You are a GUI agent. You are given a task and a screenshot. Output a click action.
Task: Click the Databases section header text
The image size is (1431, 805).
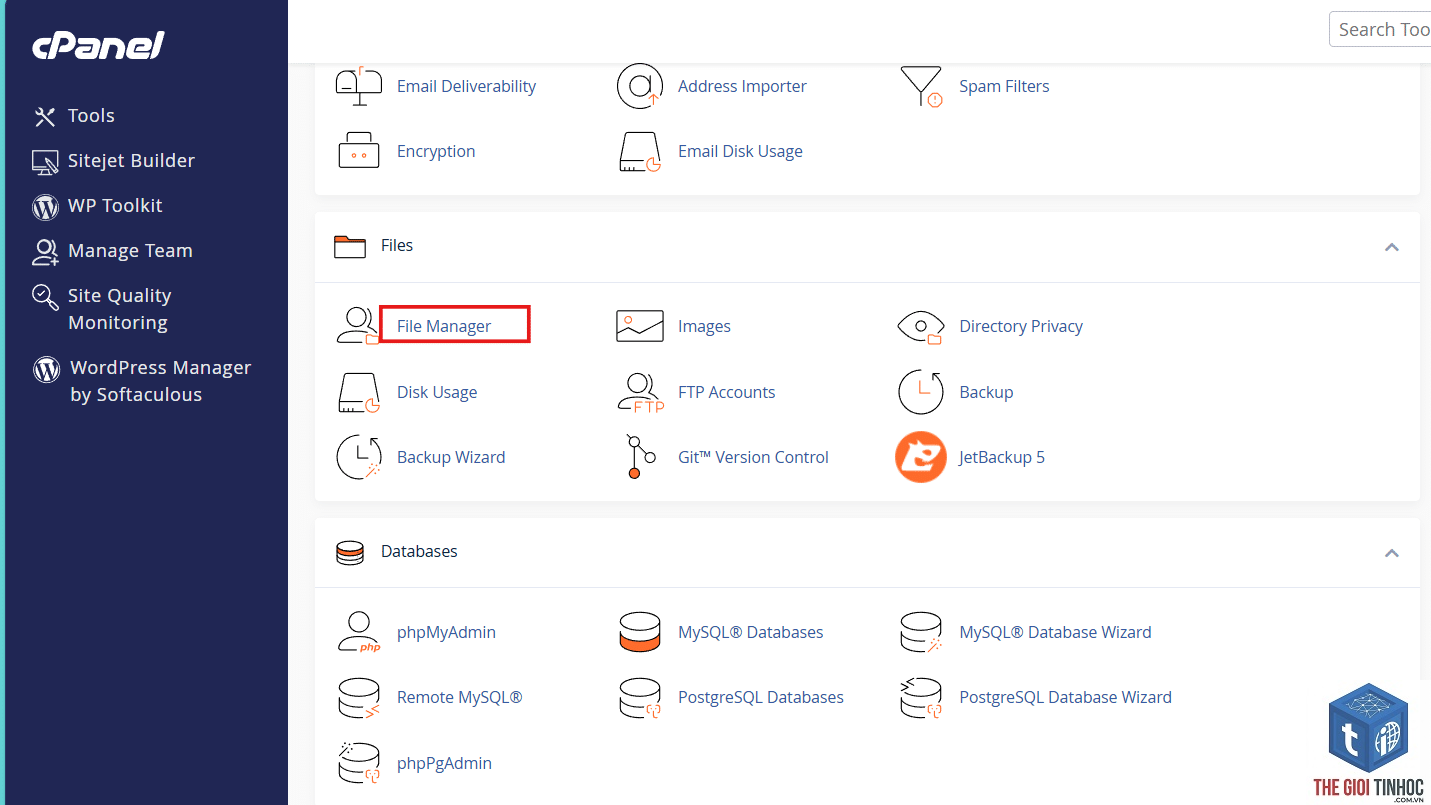coord(419,551)
